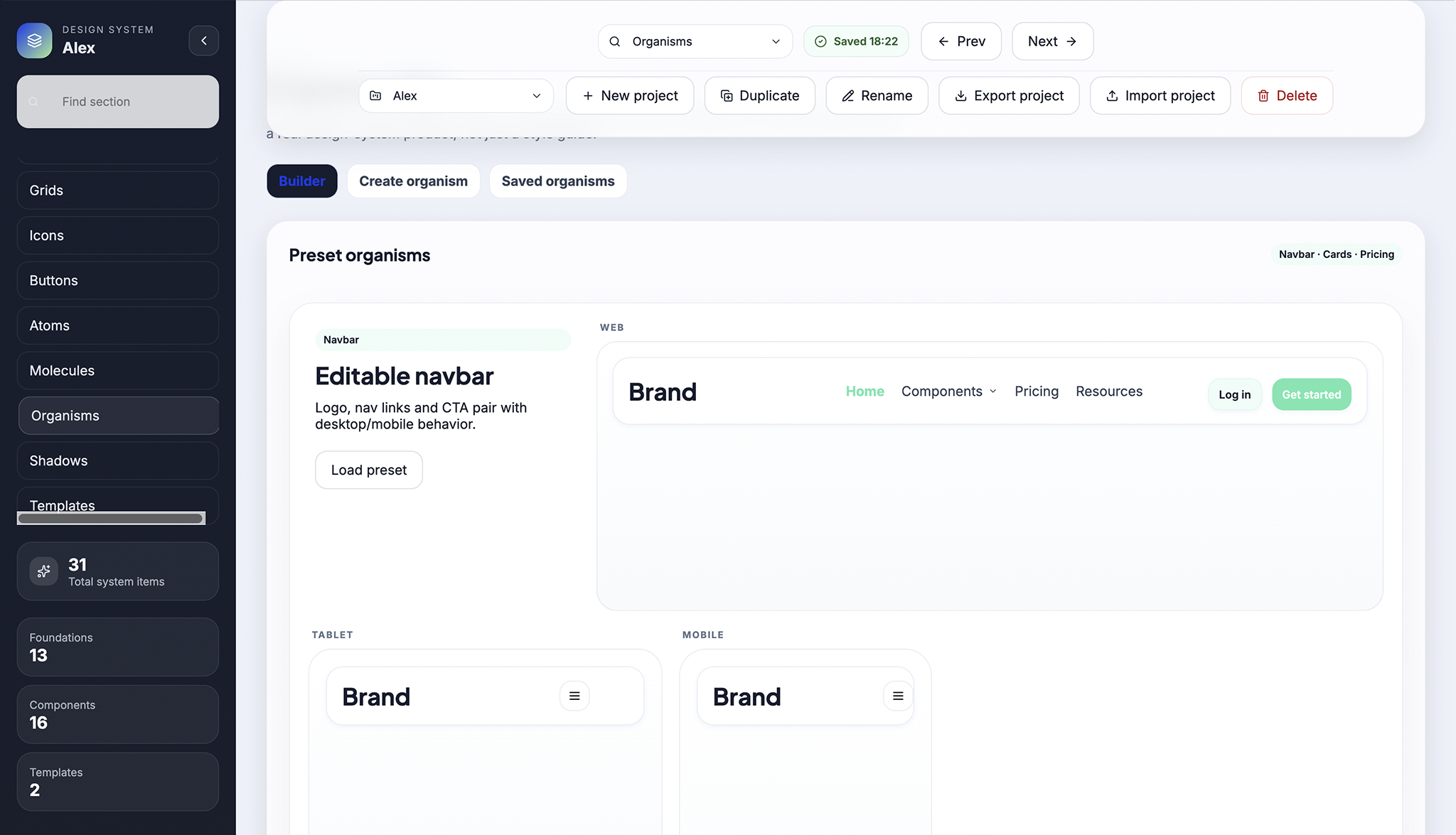Screen dimensions: 1456x835
Task: Click the trash icon on the Delete button
Action: (x=1263, y=96)
